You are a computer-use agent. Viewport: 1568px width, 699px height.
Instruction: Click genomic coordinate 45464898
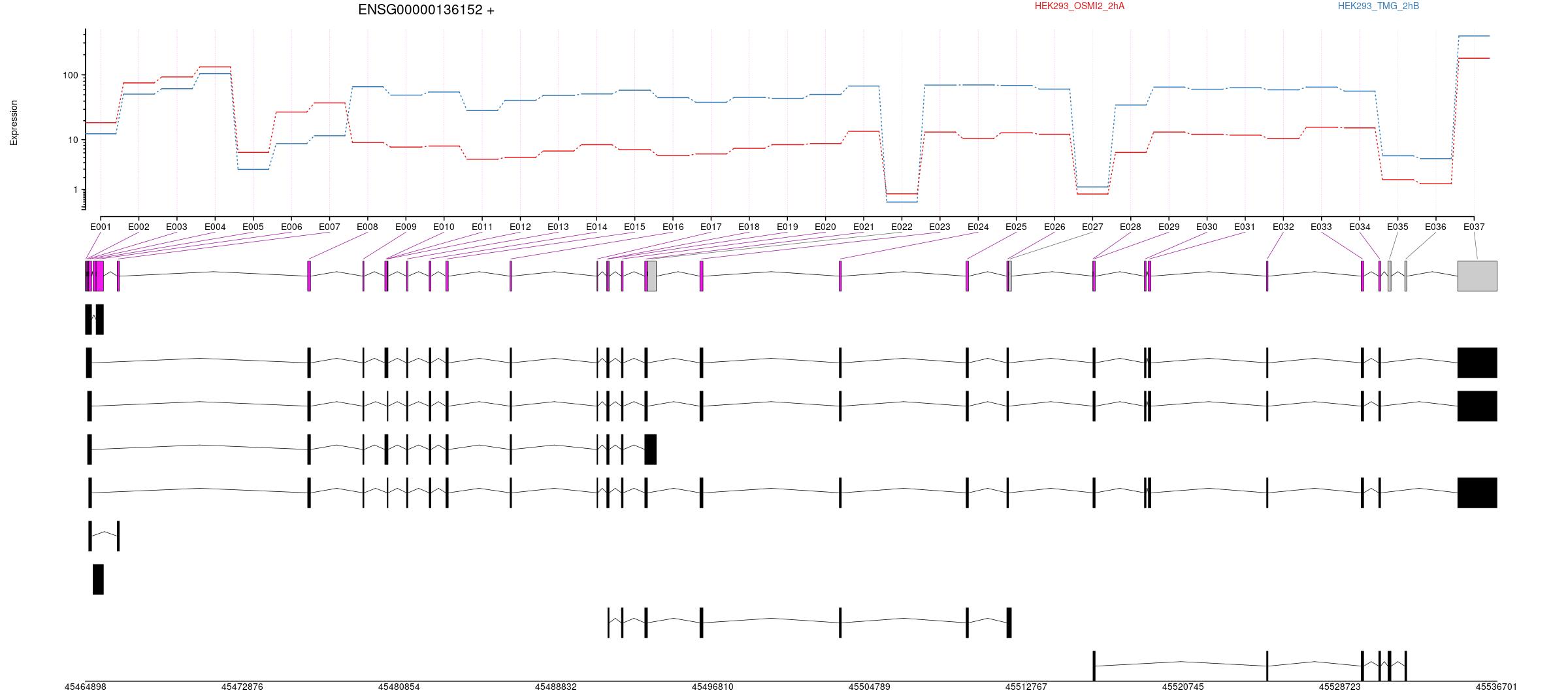[x=85, y=687]
